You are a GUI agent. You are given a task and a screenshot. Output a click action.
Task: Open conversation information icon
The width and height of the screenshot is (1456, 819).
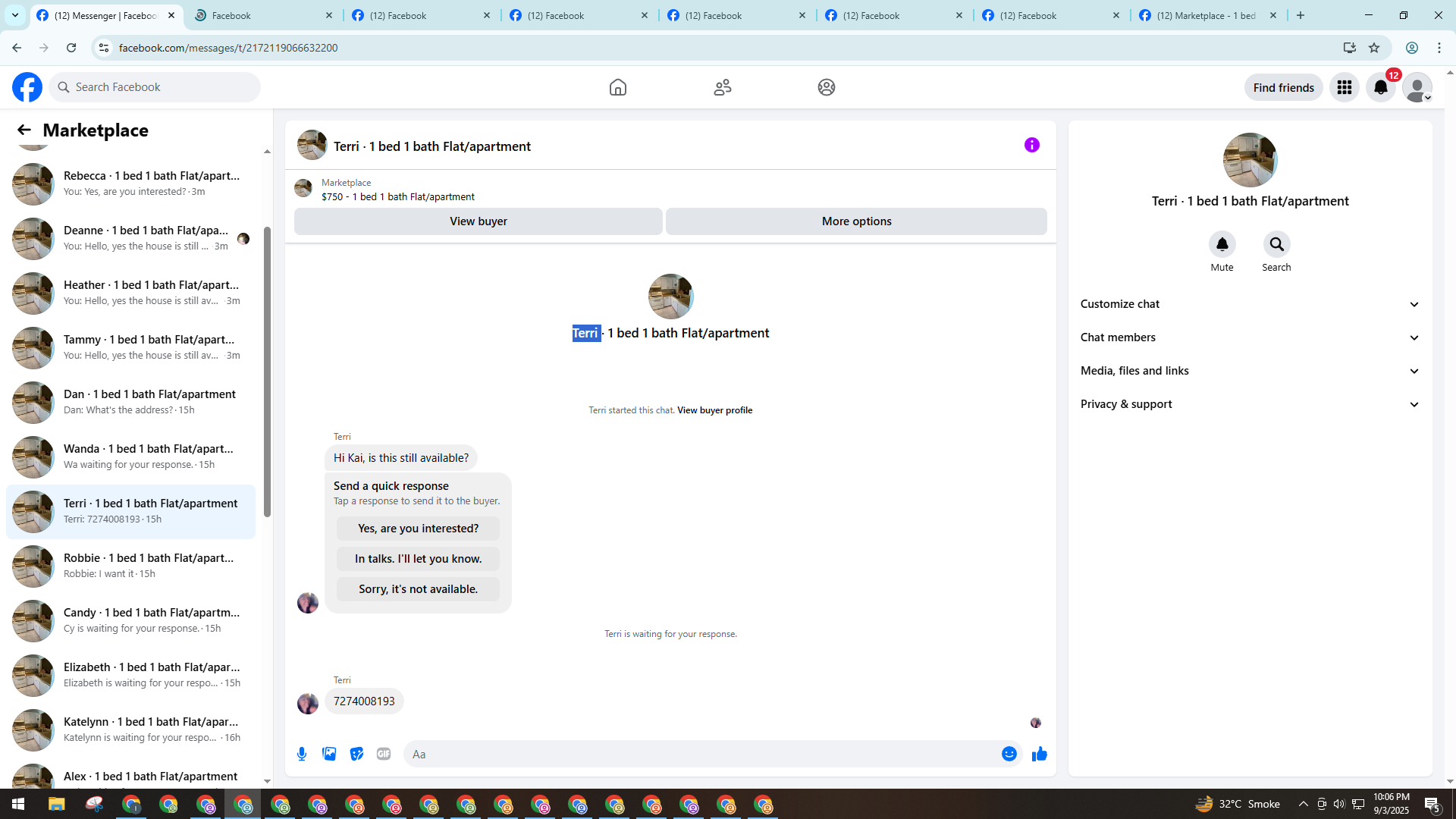pos(1032,145)
